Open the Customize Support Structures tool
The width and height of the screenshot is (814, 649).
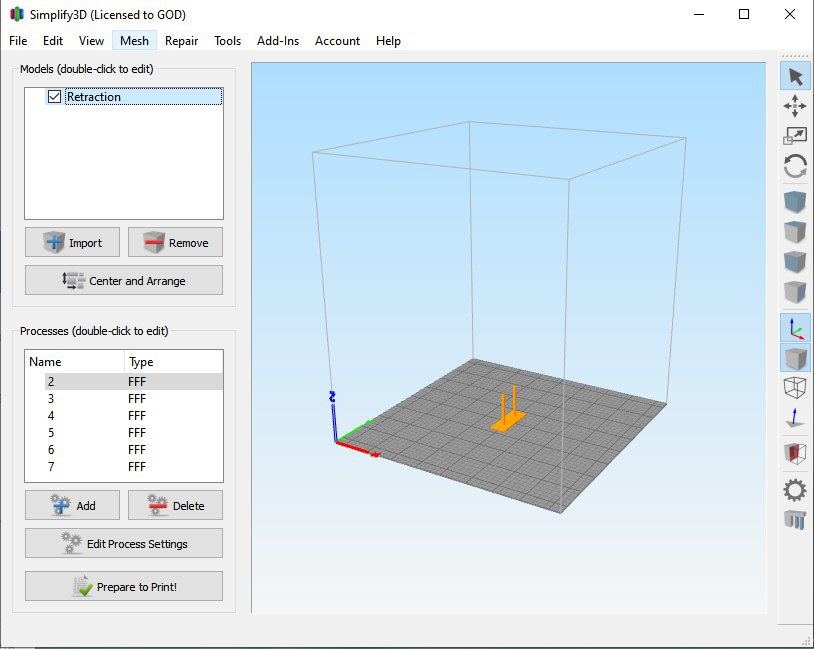pos(795,519)
